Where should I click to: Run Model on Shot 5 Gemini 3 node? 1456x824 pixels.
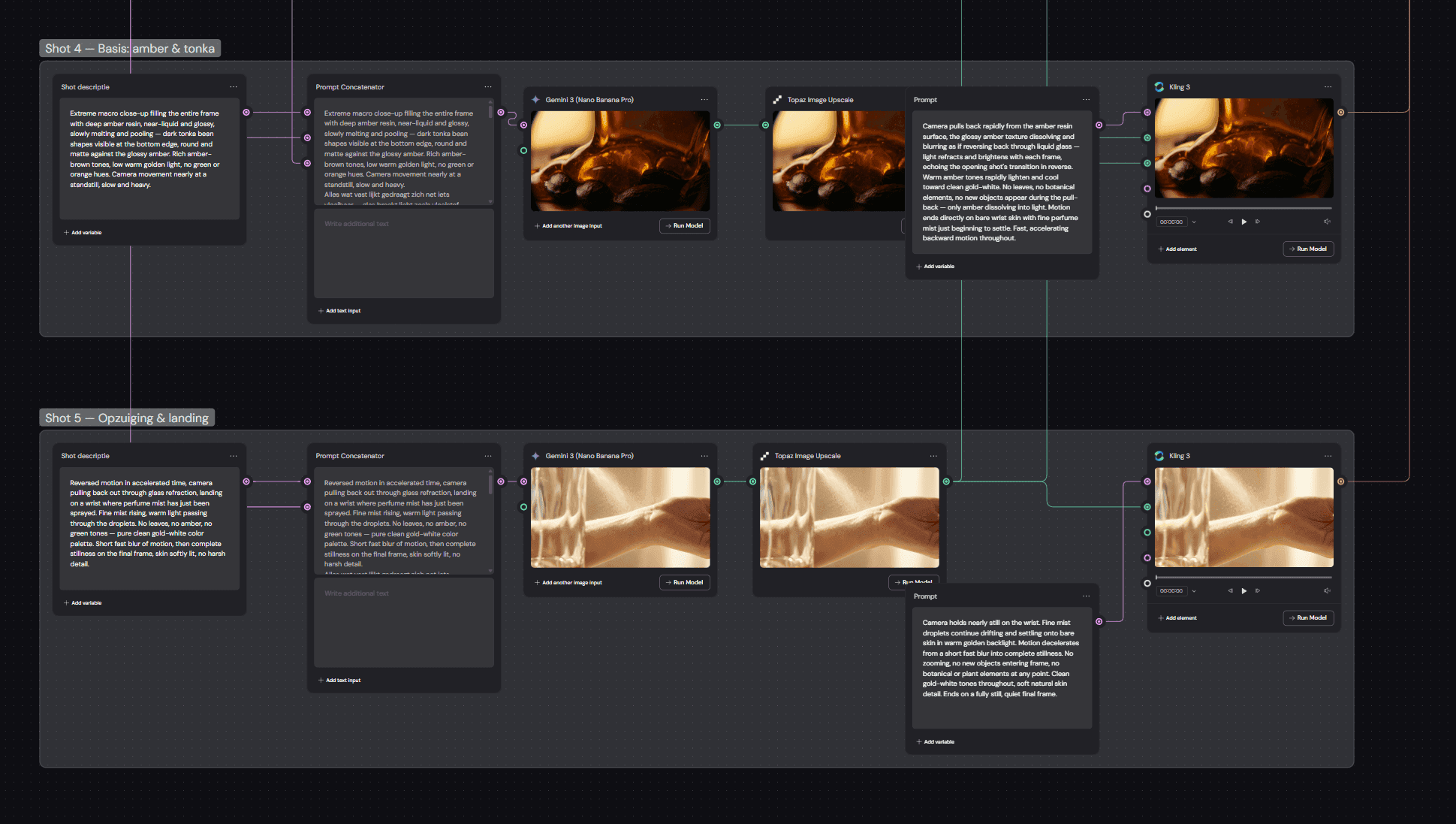point(685,582)
